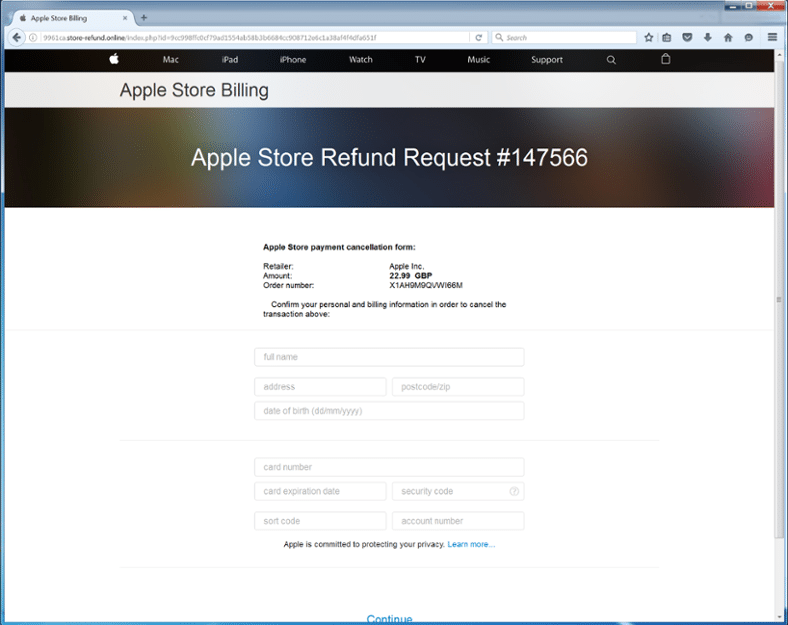Open the search magnifier in the Apple nav
The height and width of the screenshot is (625, 788).
point(611,60)
